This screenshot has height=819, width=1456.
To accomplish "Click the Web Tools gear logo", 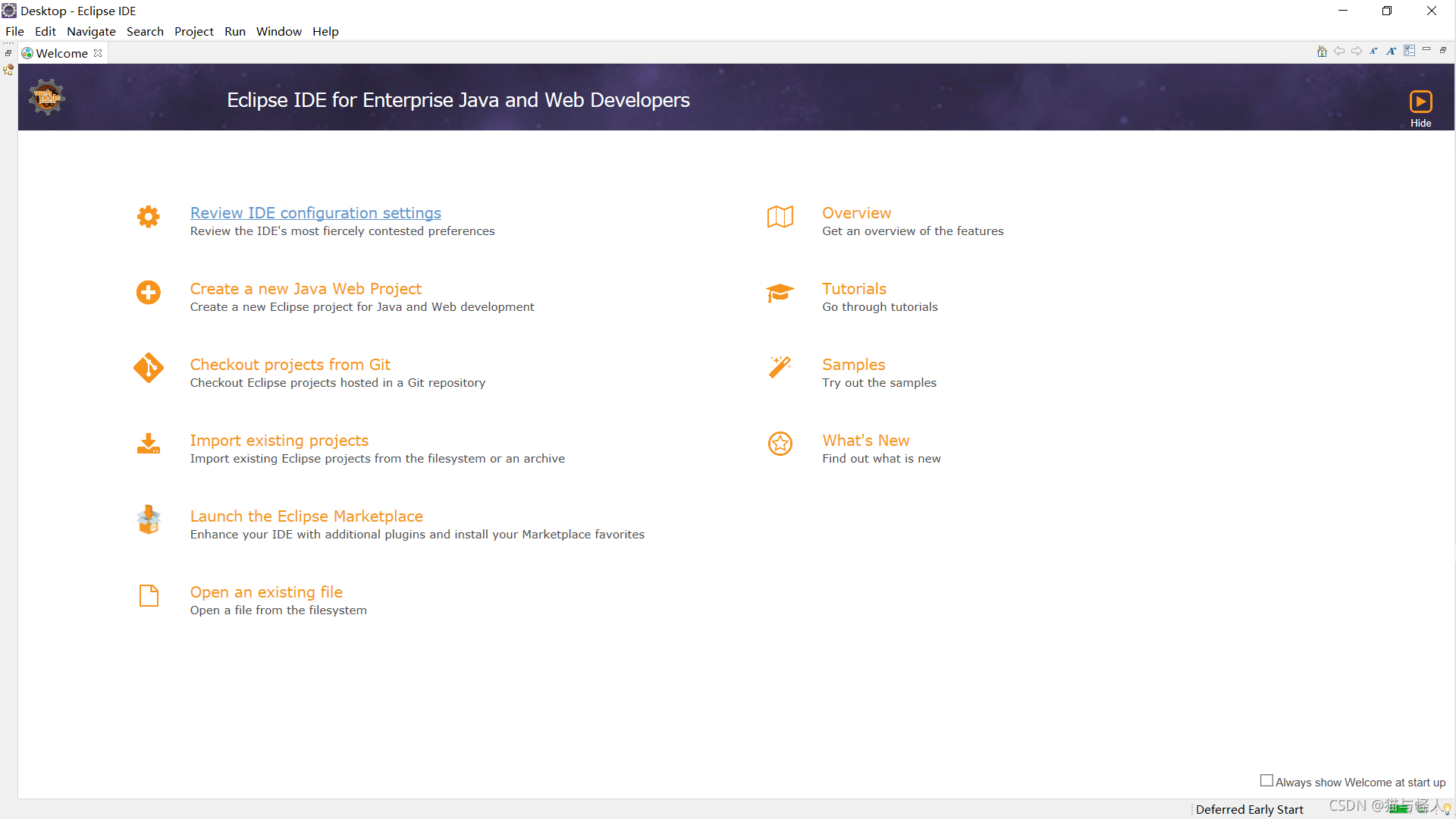I will point(47,97).
